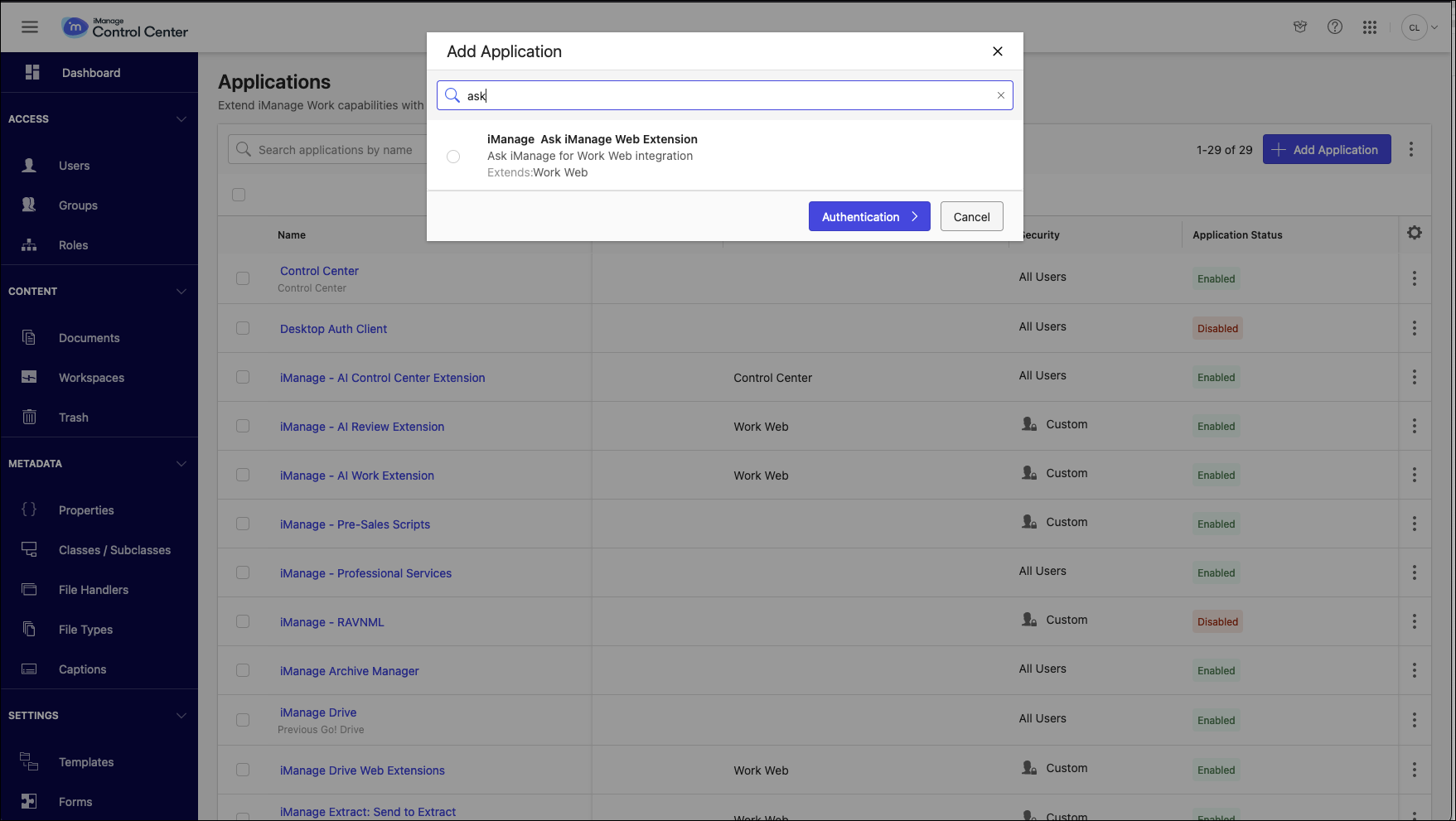Collapse the METADATA section
The height and width of the screenshot is (821, 1456).
tap(181, 463)
